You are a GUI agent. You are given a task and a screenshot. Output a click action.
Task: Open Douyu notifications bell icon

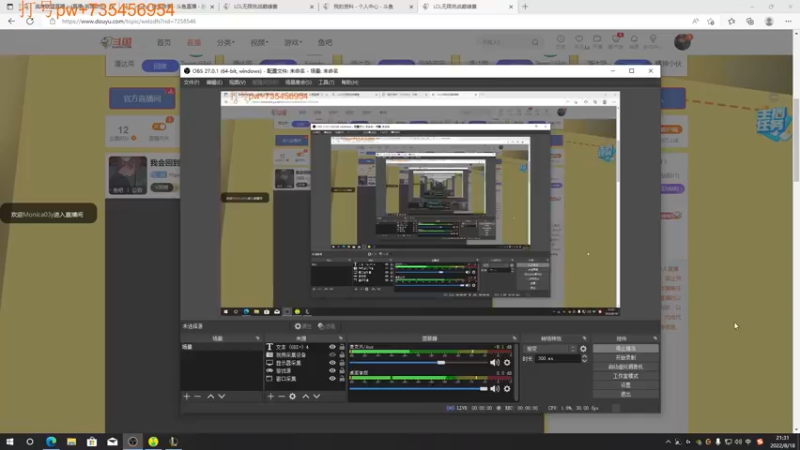coord(634,39)
